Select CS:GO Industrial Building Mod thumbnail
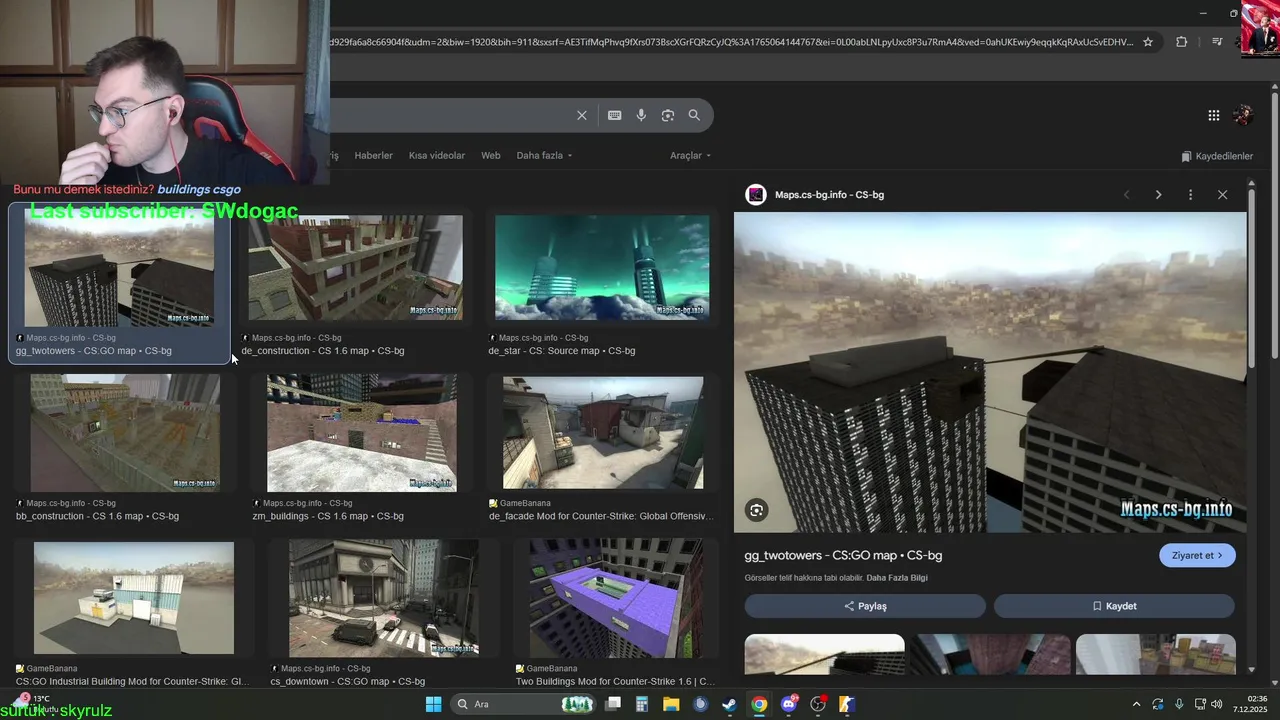The image size is (1280, 720). [134, 598]
